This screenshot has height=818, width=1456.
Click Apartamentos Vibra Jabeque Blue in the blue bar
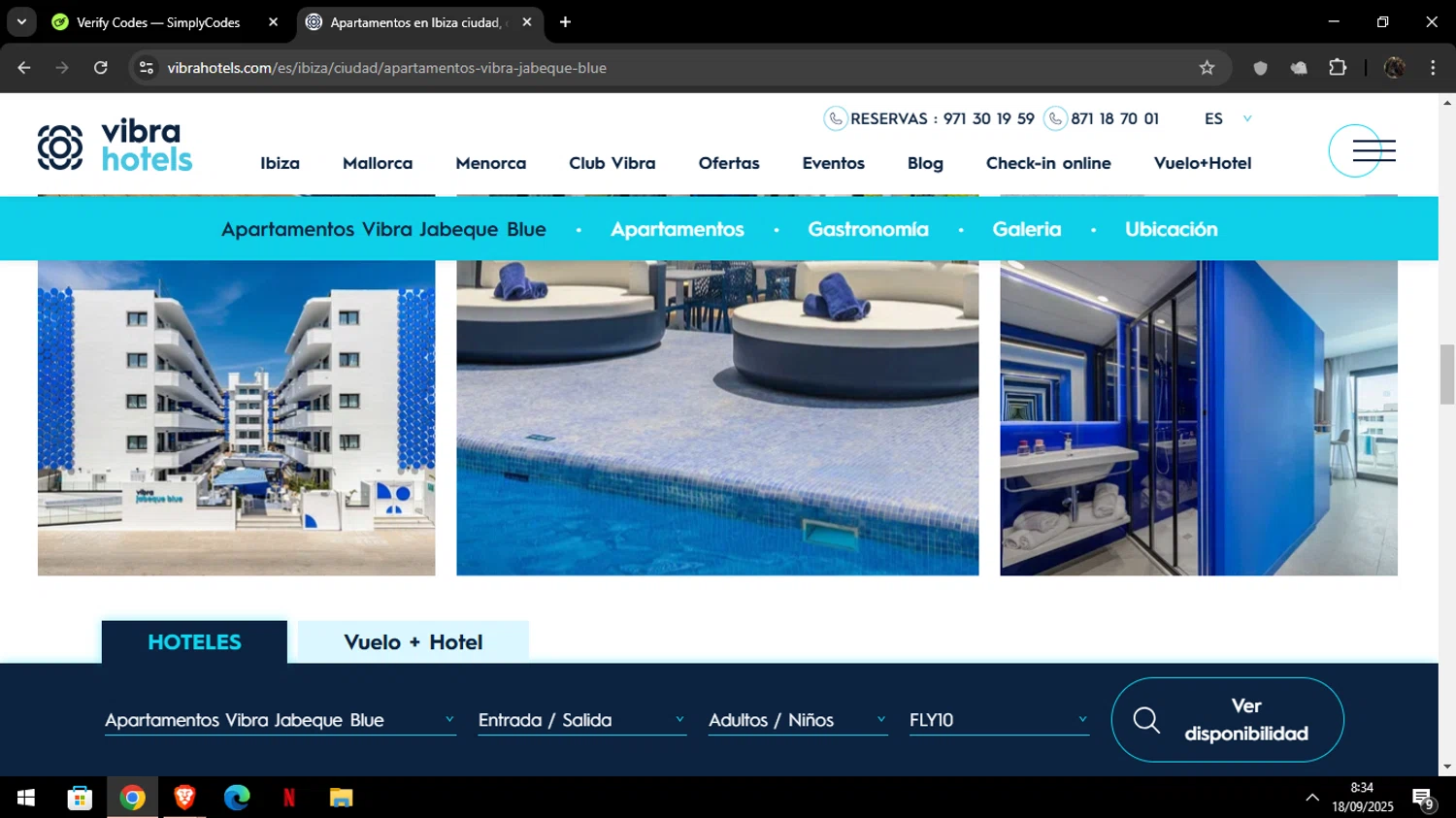tap(383, 229)
